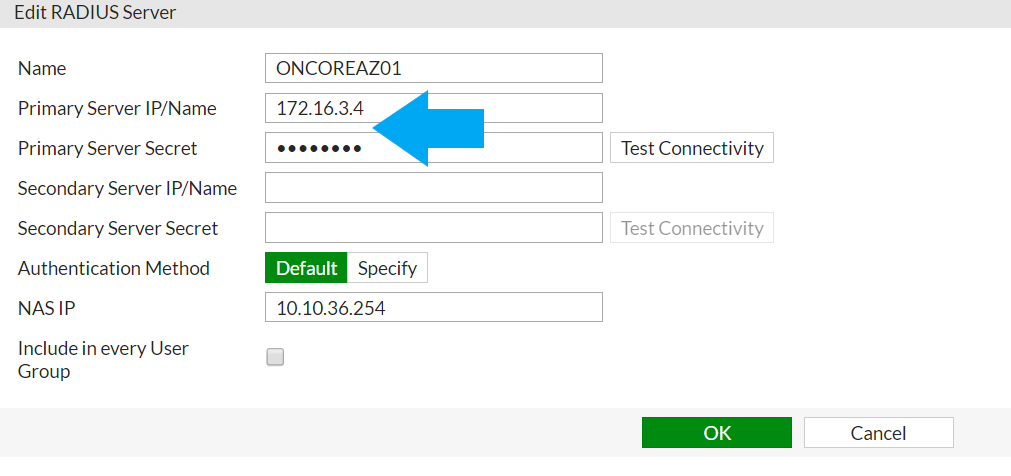
Task: Click the Primary Server Secret label
Action: tap(108, 148)
